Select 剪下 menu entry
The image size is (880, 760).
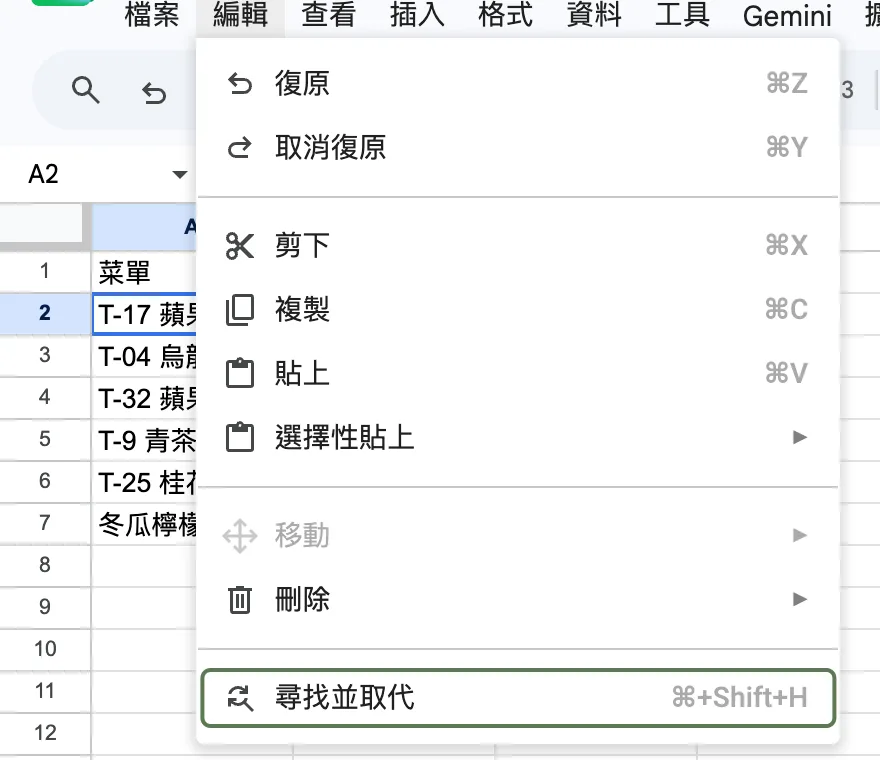pos(518,246)
